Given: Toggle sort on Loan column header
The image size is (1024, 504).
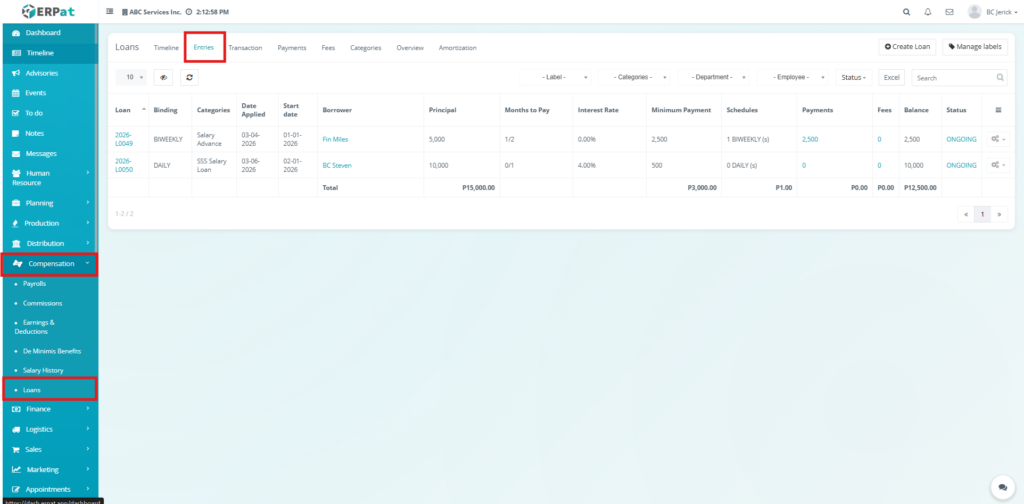Looking at the screenshot, I should click(129, 110).
